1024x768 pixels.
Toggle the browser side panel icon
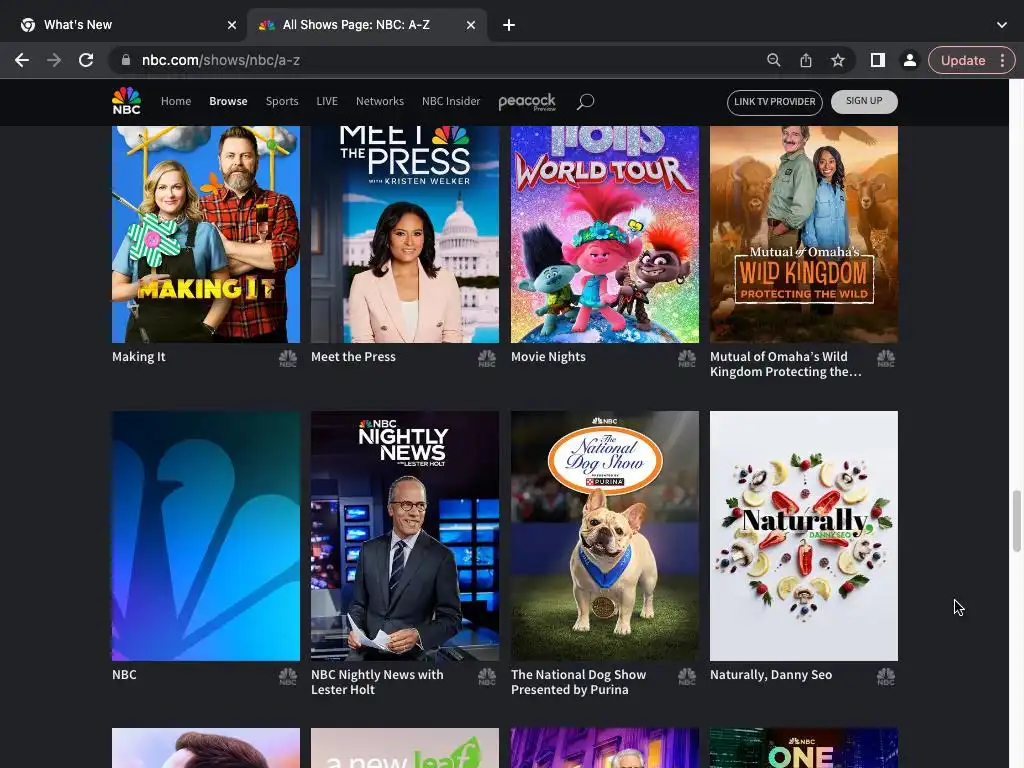pos(878,60)
